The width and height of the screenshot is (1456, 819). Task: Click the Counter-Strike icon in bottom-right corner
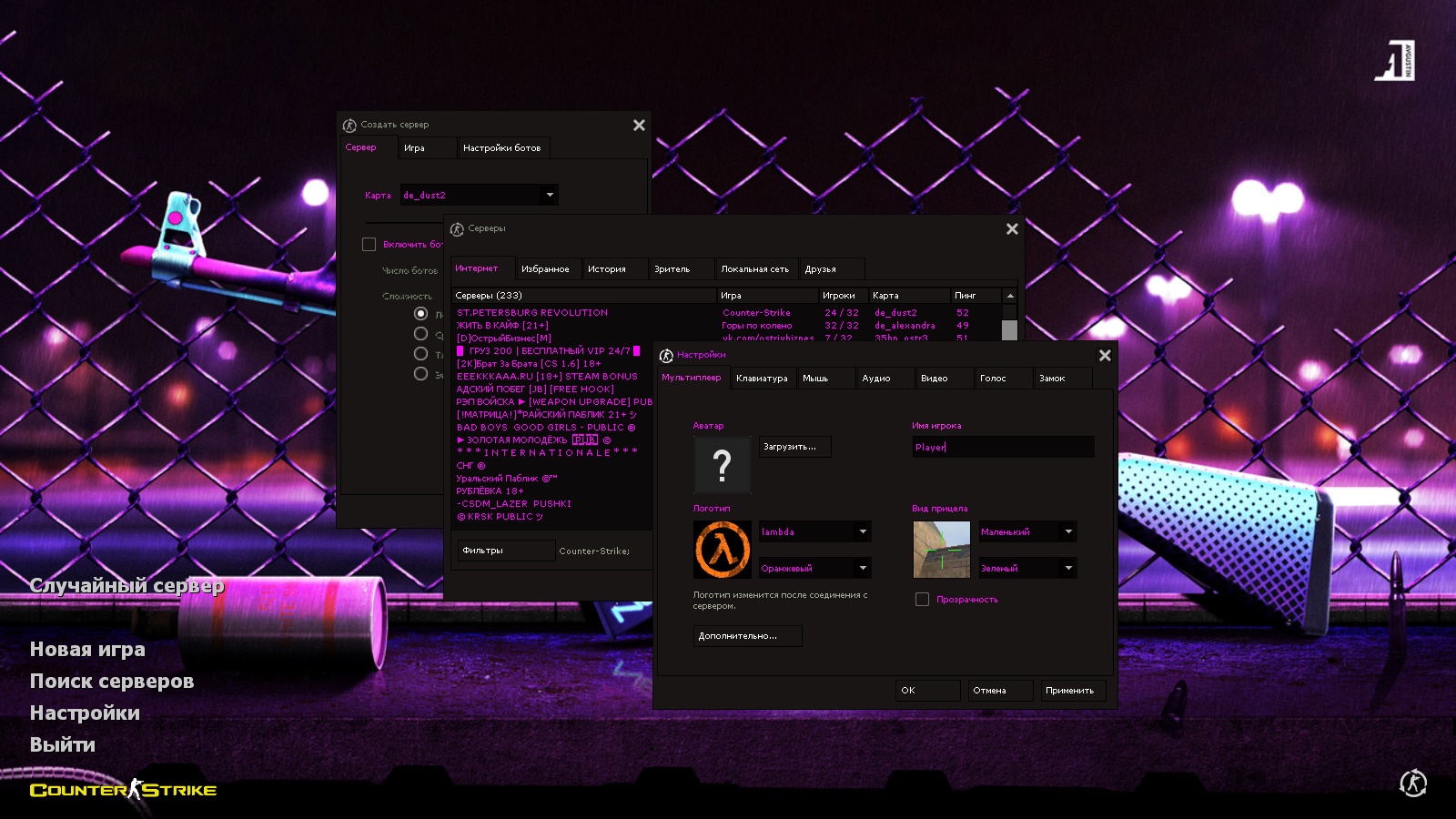[1412, 783]
